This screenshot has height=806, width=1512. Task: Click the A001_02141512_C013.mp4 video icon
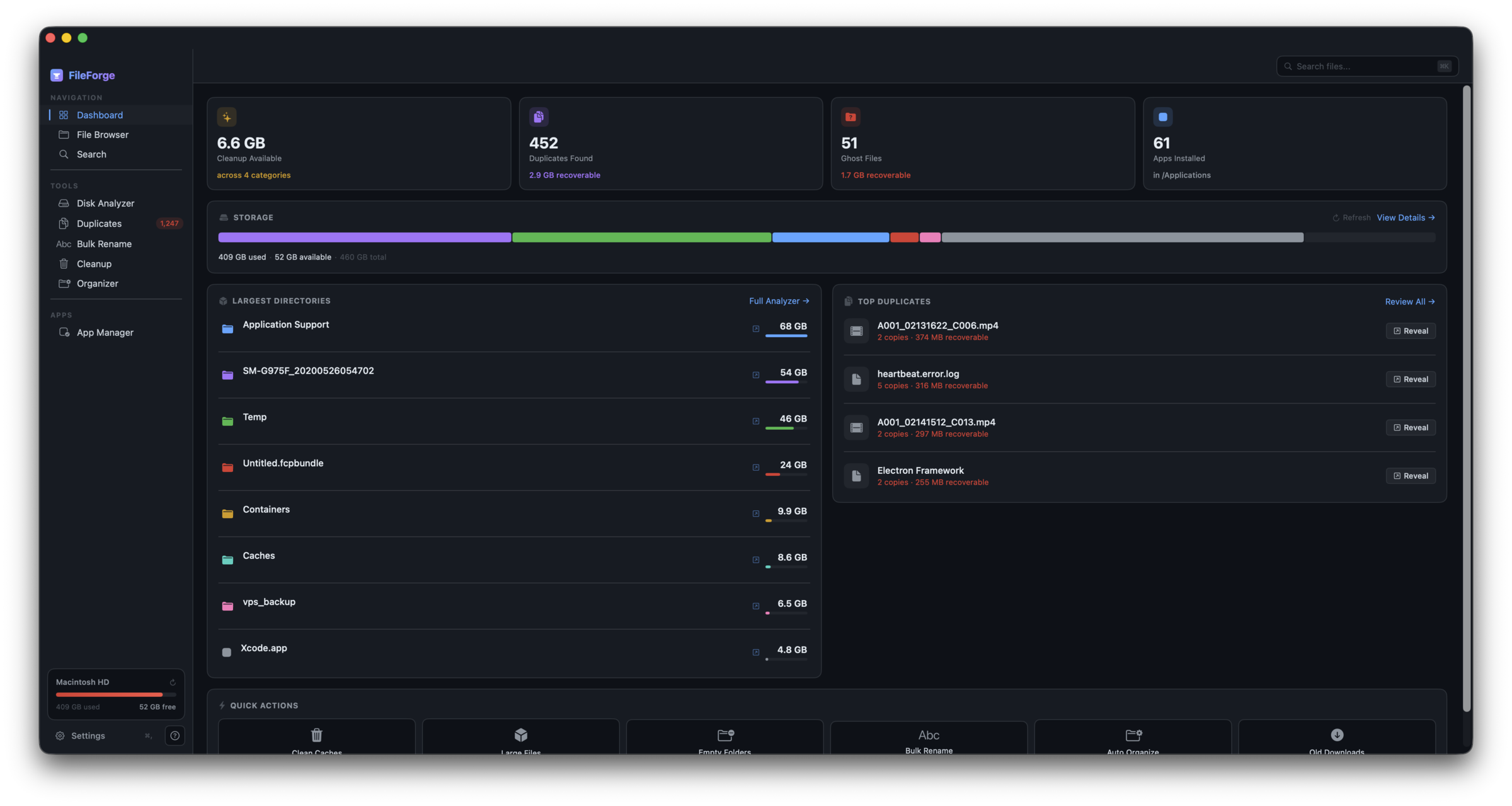856,427
